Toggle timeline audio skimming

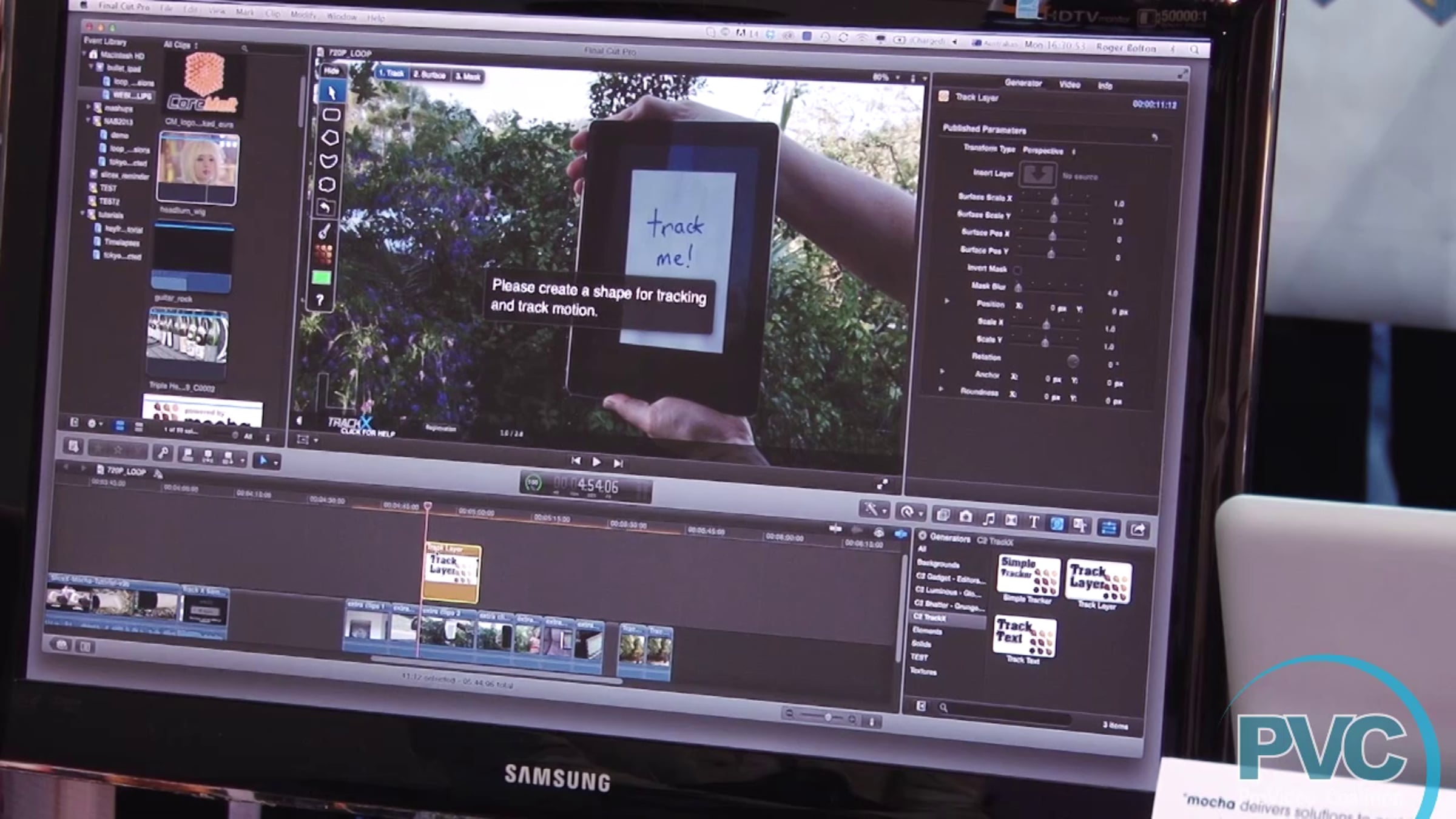point(857,531)
